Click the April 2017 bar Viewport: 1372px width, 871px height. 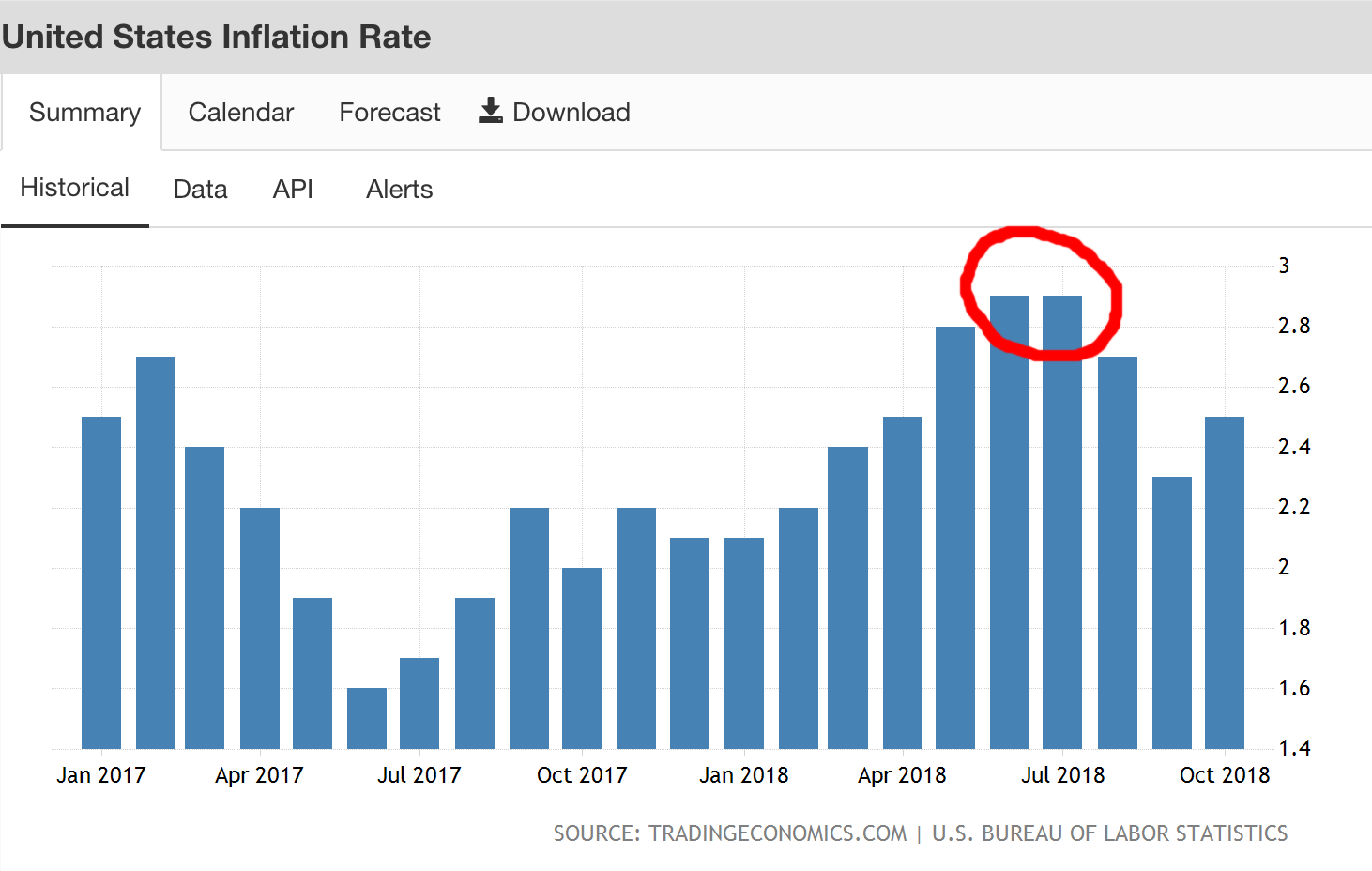(260, 628)
